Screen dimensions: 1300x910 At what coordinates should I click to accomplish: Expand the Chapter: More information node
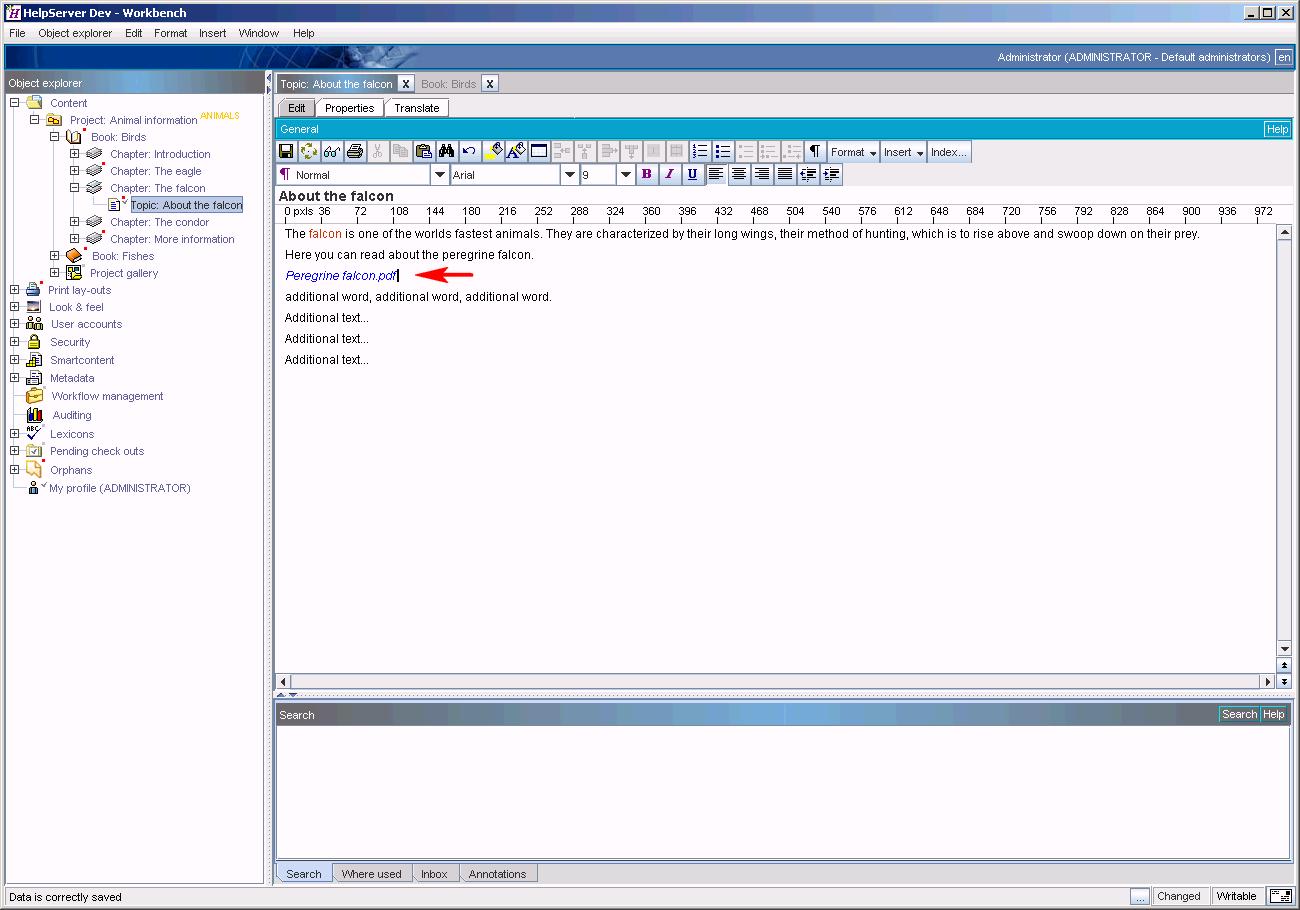[75, 239]
